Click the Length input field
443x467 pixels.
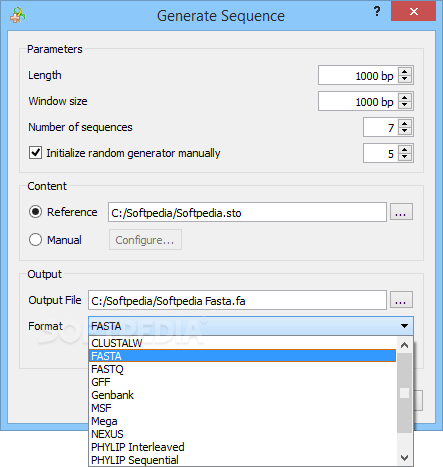[x=358, y=75]
